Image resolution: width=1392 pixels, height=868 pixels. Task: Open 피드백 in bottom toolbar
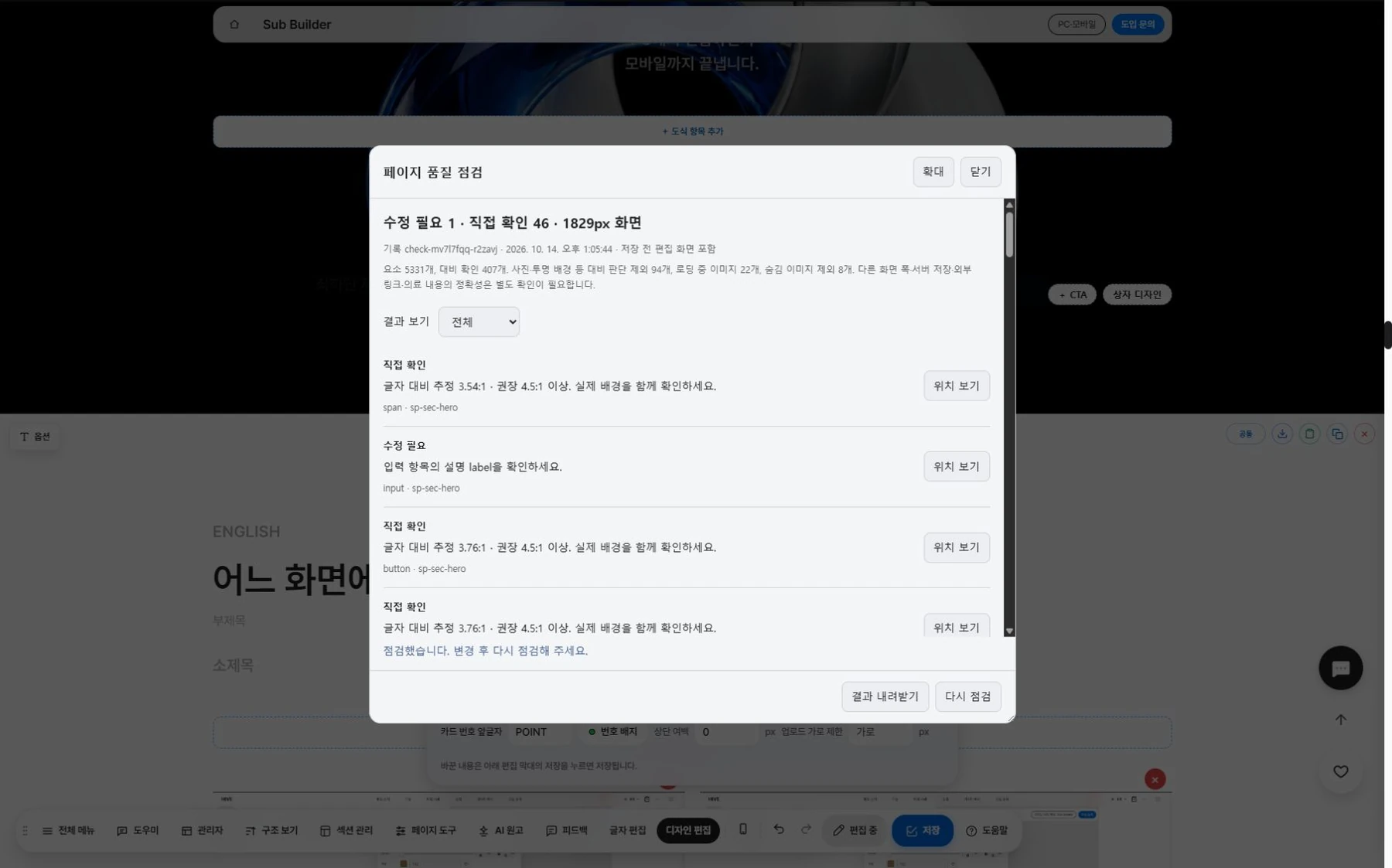point(567,830)
